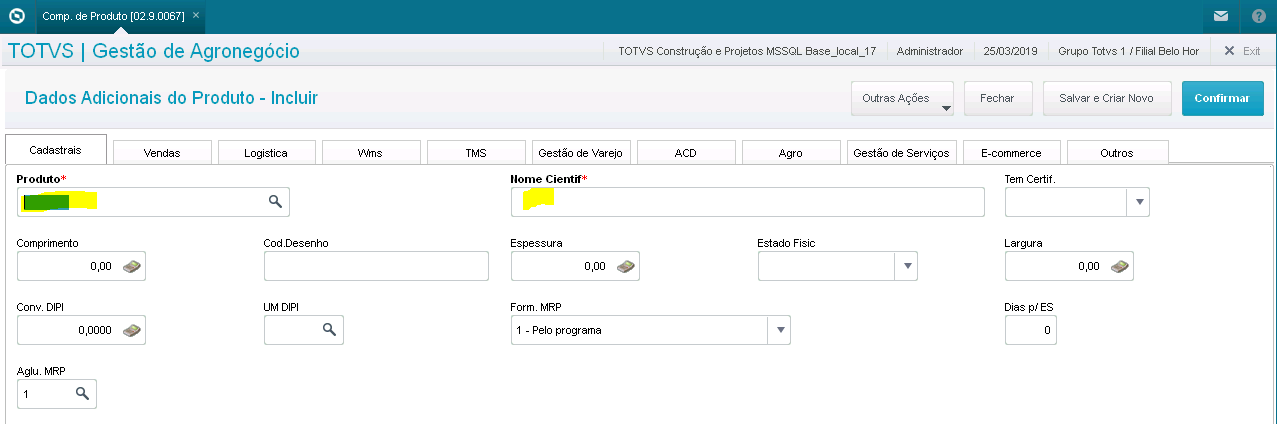Switch to the Gestão de Serviços tab
The image size is (1277, 424).
coord(902,153)
